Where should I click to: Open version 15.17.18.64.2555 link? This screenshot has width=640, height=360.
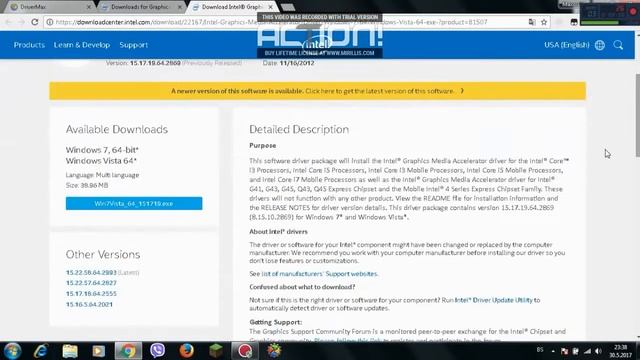pyautogui.click(x=91, y=293)
